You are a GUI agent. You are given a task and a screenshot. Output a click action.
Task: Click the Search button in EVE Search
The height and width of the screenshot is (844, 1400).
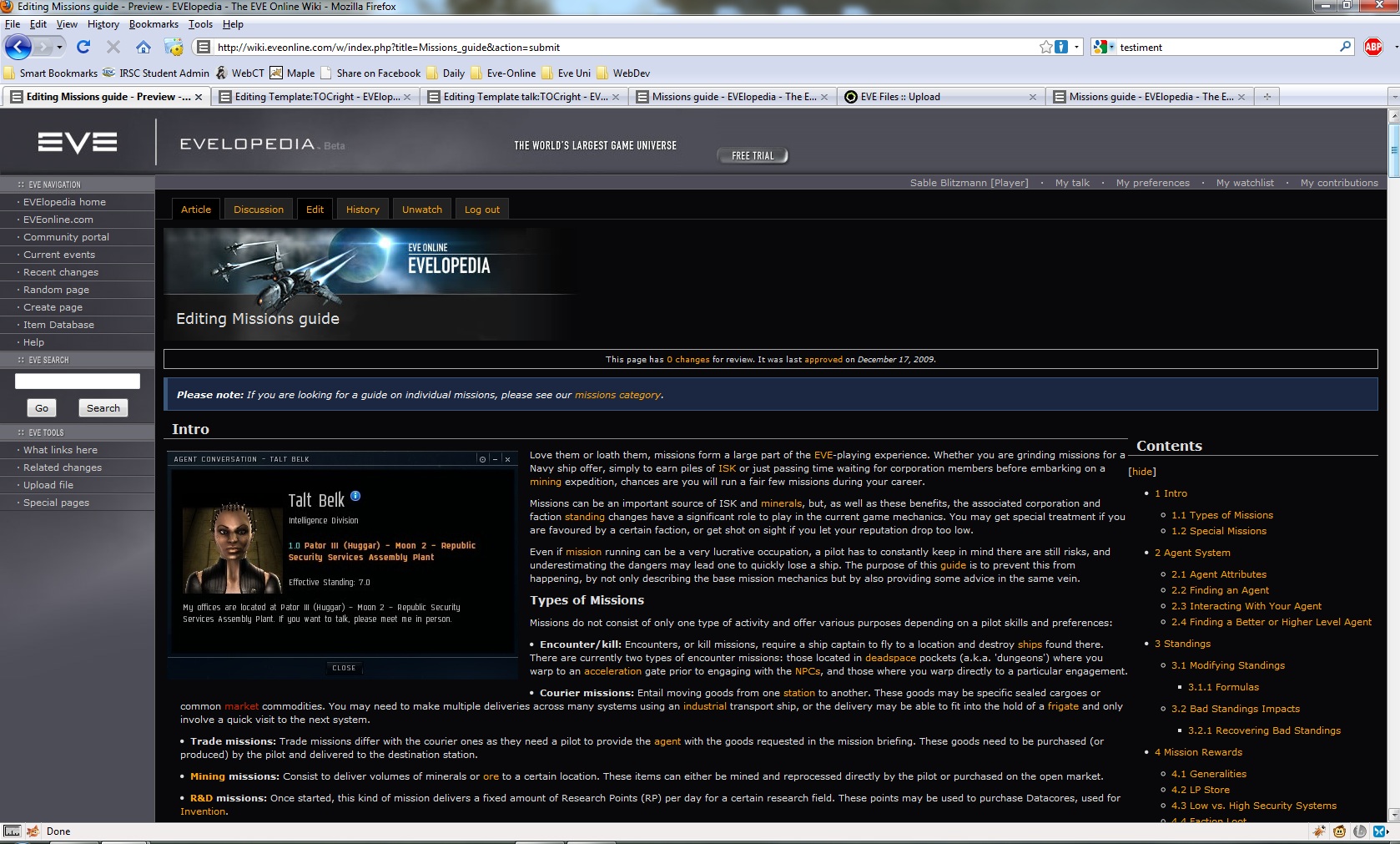103,408
